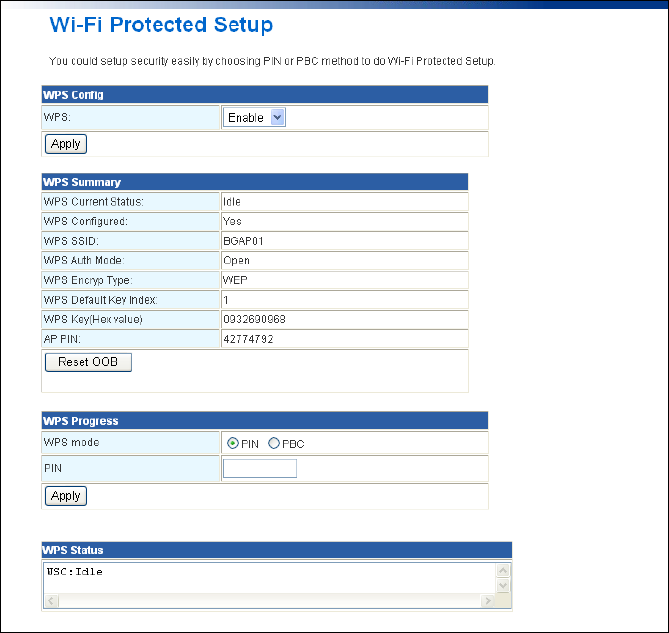Click the AP PIN value 42774792
This screenshot has width=669, height=633.
coord(249,340)
